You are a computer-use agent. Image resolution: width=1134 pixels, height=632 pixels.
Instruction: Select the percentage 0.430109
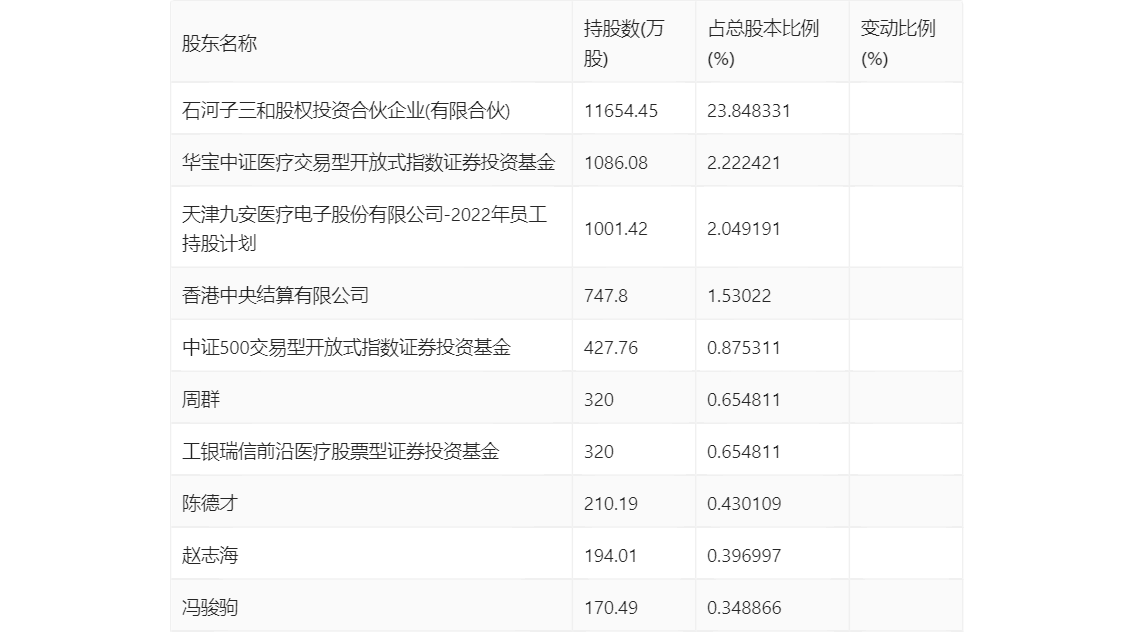coord(743,504)
